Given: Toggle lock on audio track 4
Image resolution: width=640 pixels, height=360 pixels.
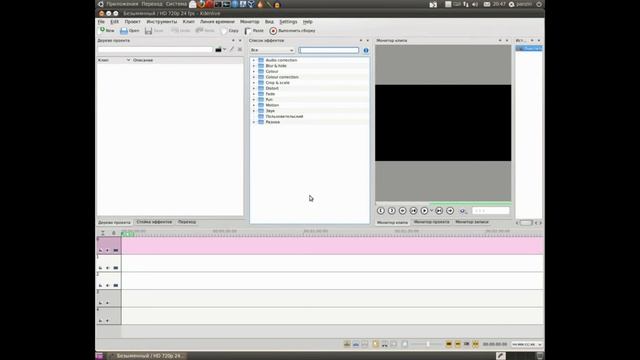Looking at the screenshot, I should pos(100,320).
